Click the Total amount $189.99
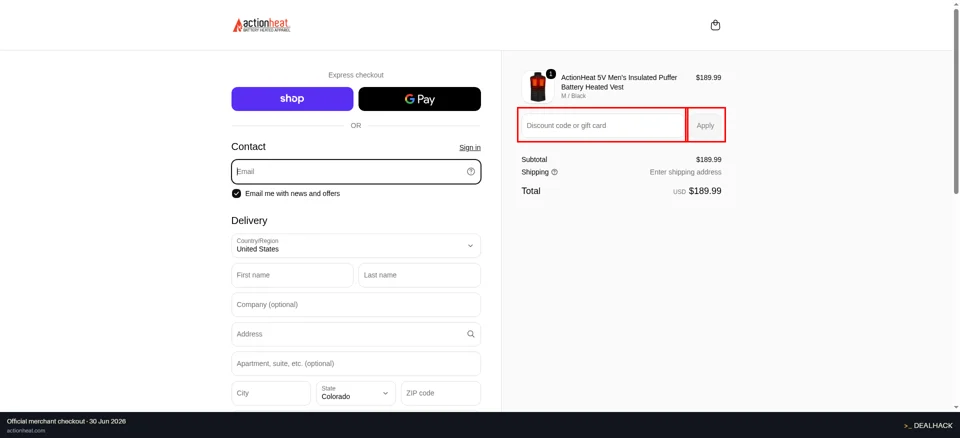 pos(705,191)
